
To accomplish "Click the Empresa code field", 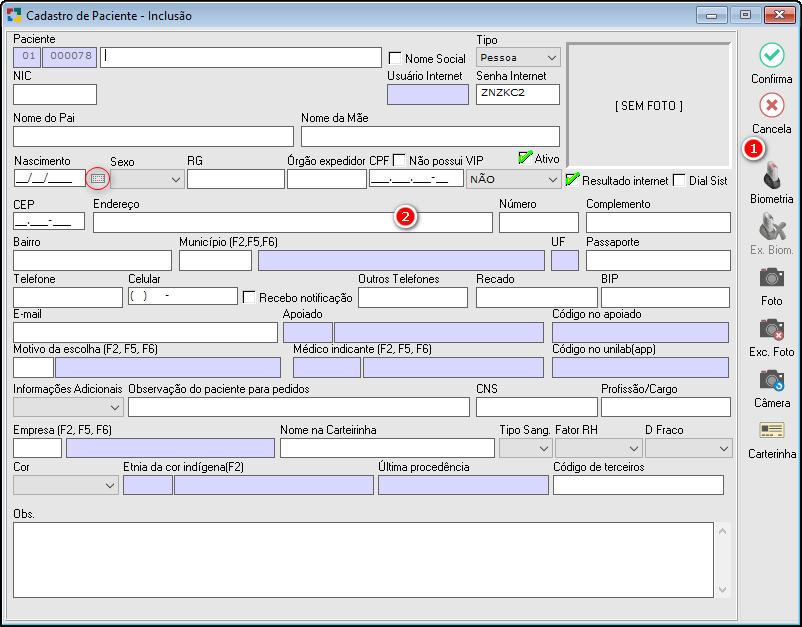I will tap(37, 448).
